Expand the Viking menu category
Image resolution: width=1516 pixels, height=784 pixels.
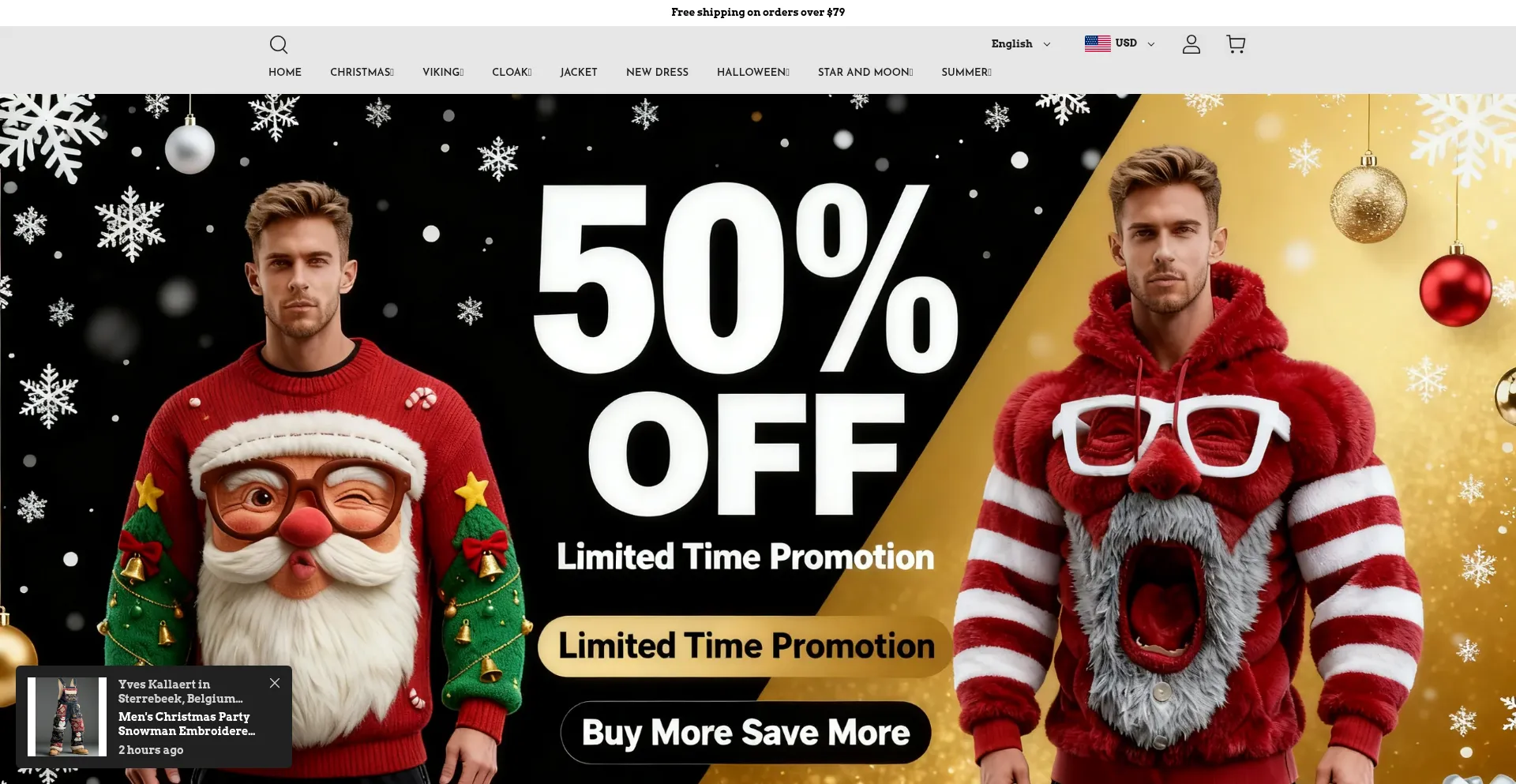443,72
